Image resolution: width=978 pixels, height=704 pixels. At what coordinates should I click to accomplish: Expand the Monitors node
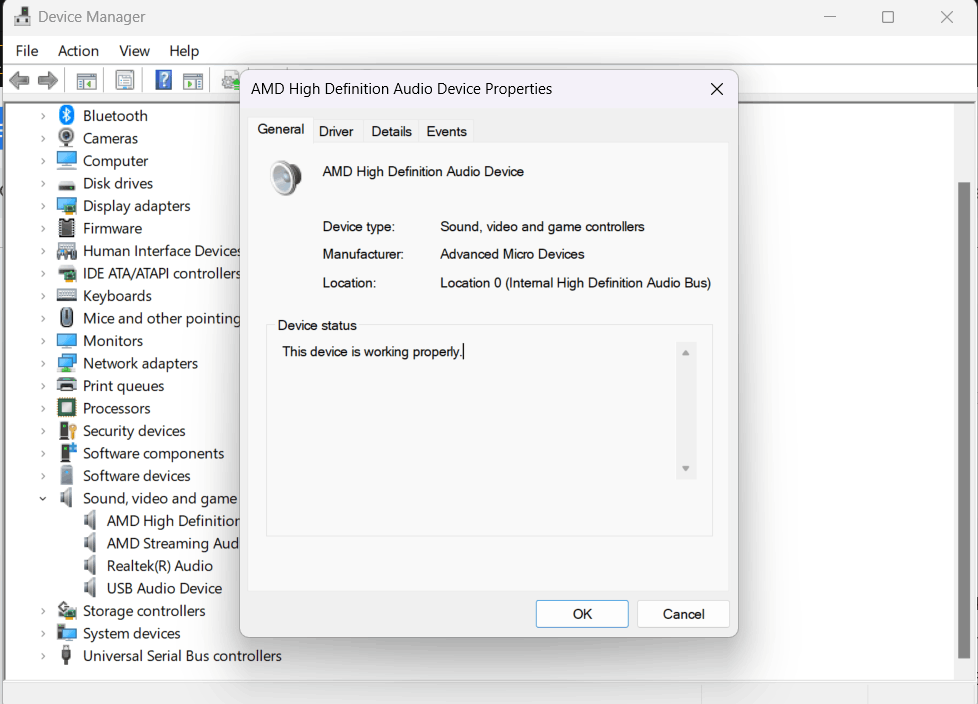(42, 340)
